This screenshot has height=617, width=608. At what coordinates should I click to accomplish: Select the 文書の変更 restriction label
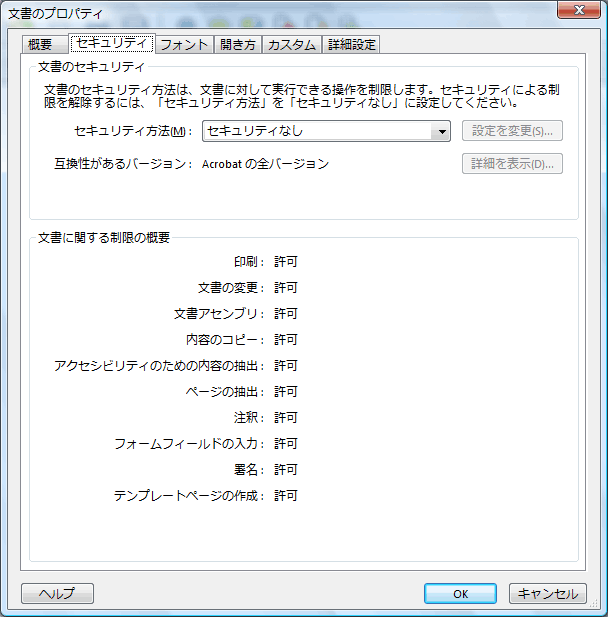(230, 288)
